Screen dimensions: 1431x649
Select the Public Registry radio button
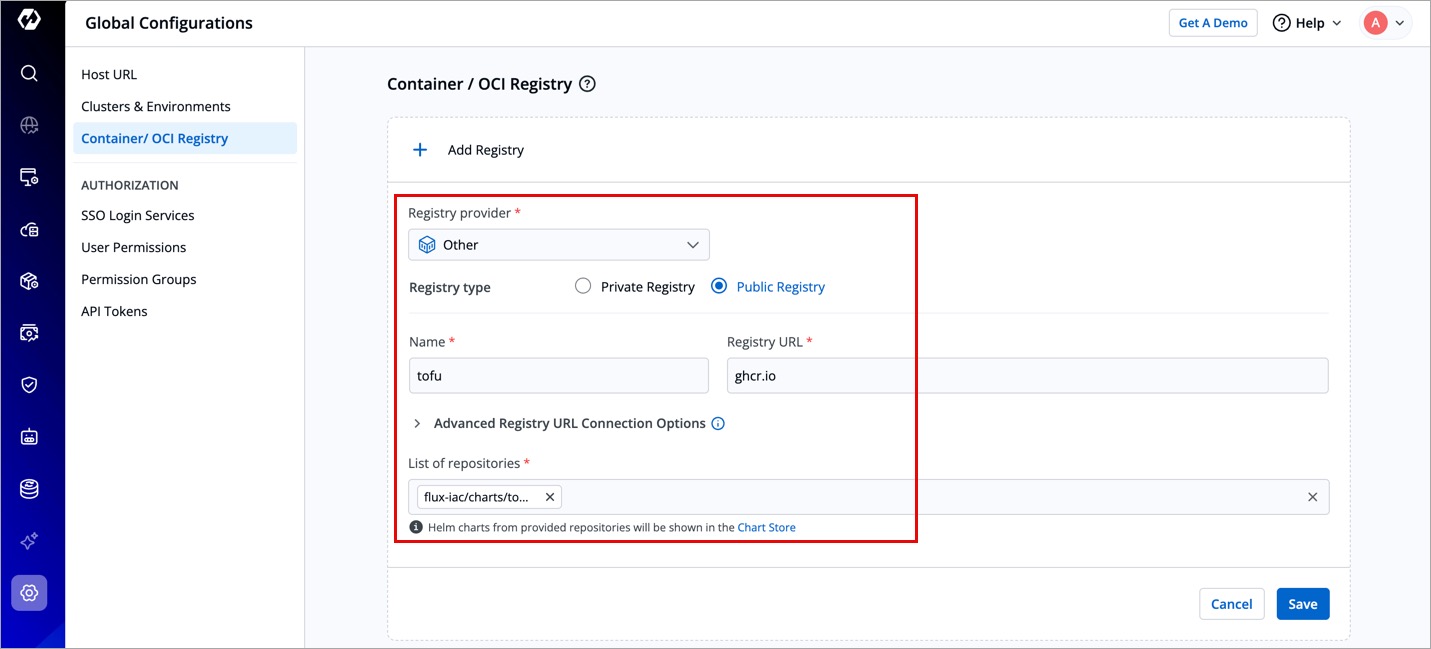click(x=718, y=287)
